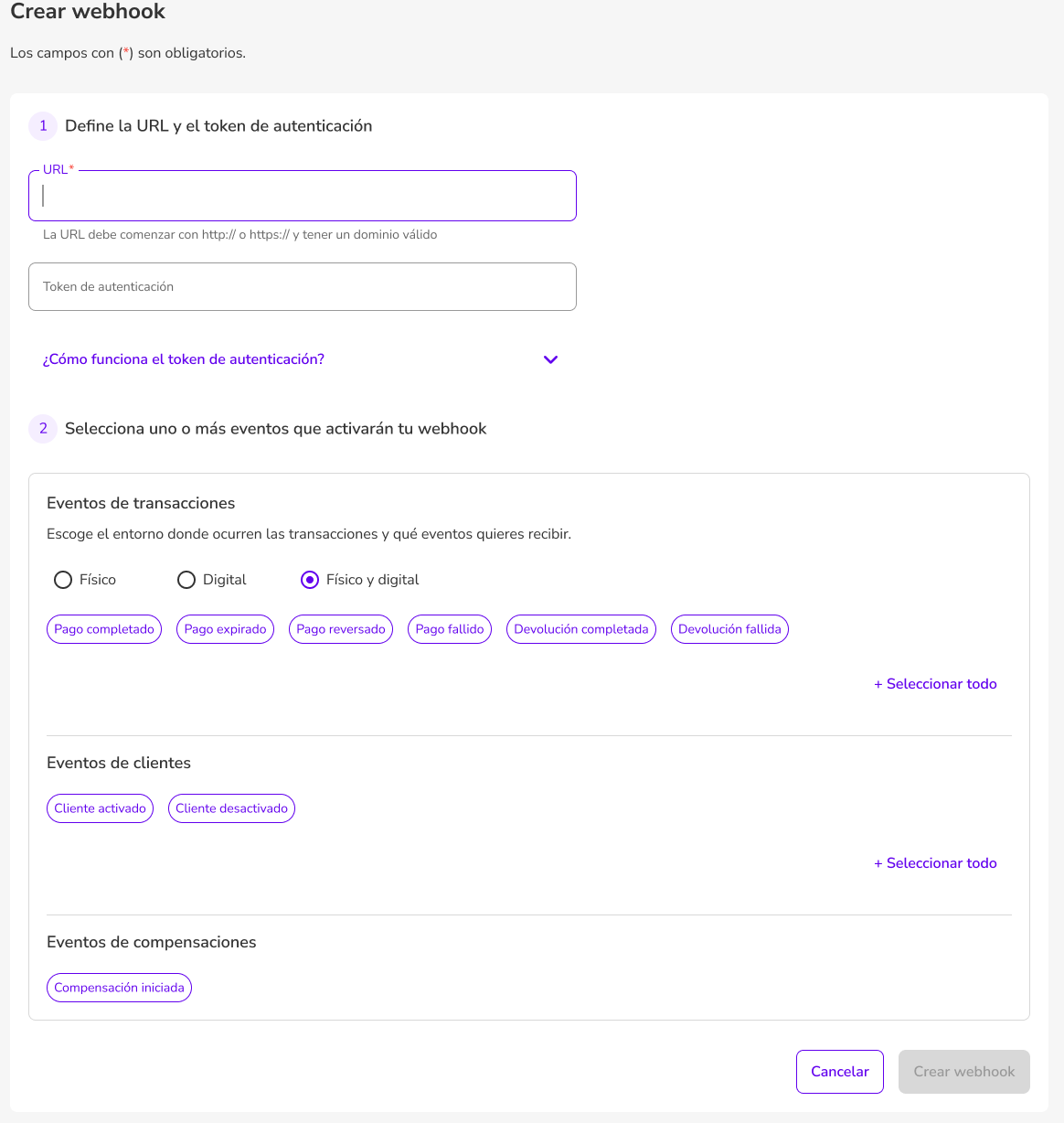This screenshot has height=1123, width=1064.
Task: Select all transaction events
Action: click(935, 684)
